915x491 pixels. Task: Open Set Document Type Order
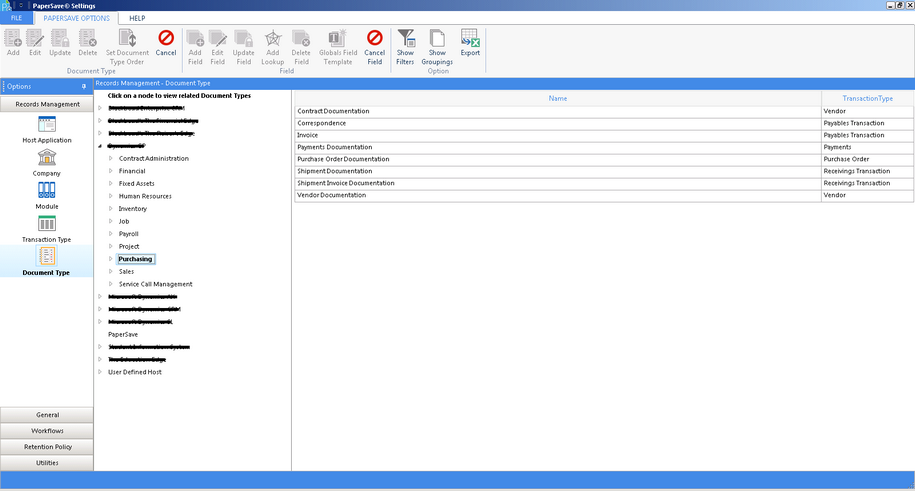(x=127, y=47)
